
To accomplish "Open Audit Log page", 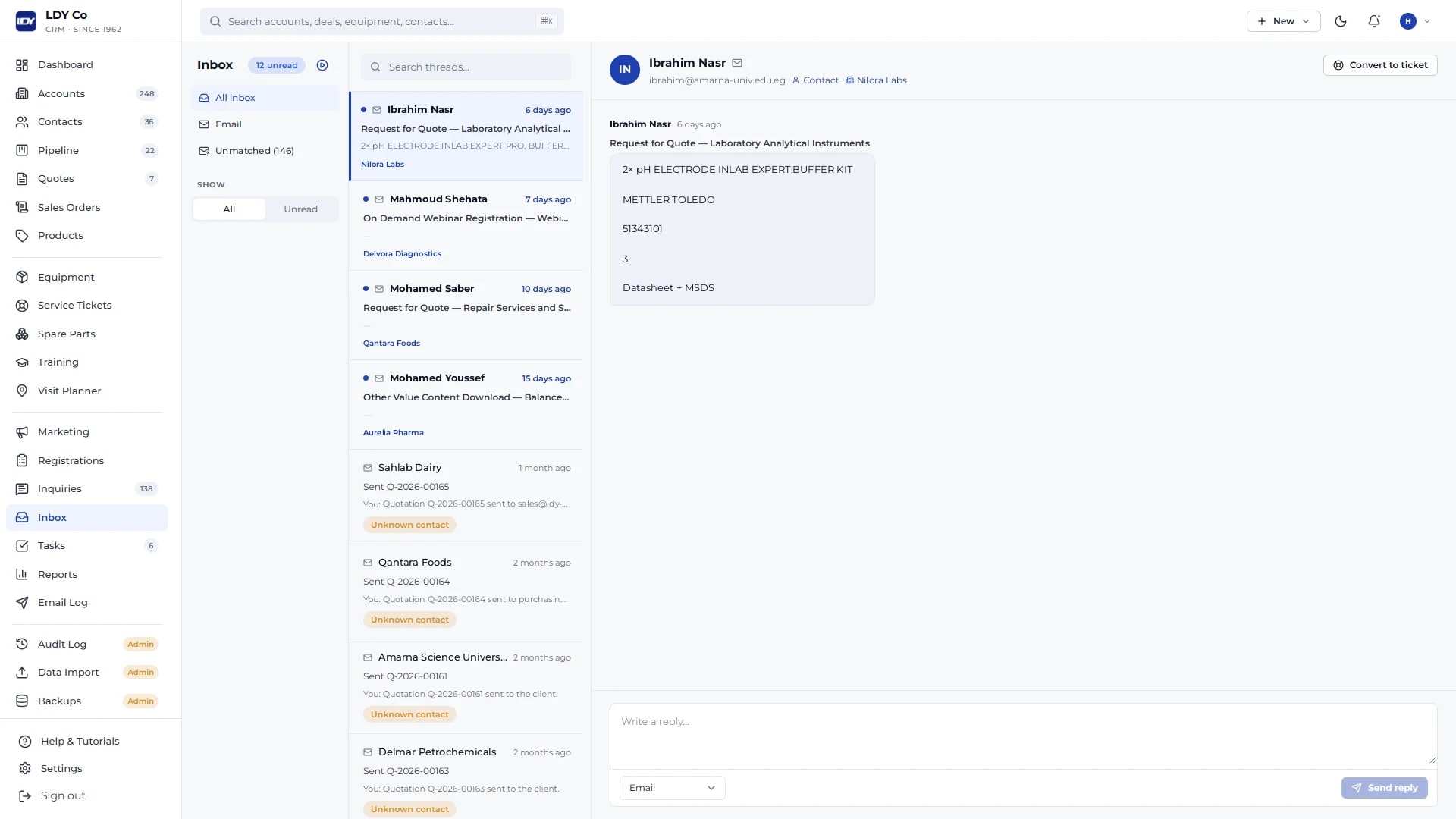I will (x=86, y=645).
